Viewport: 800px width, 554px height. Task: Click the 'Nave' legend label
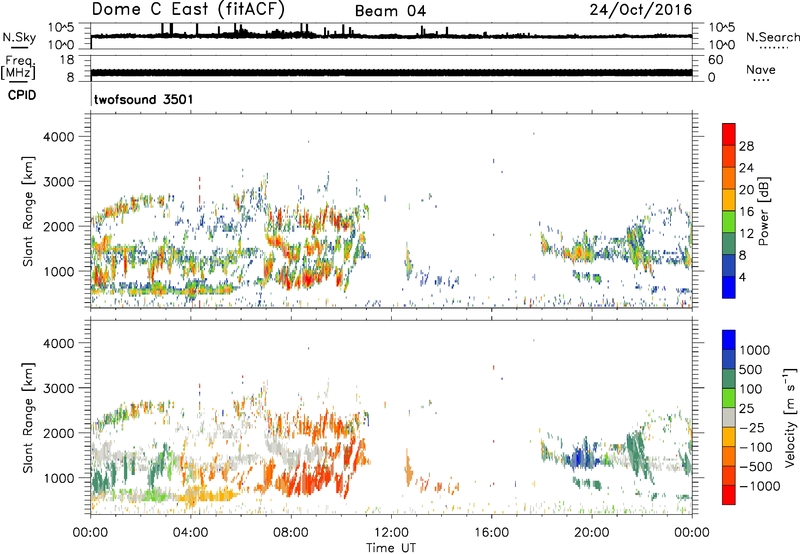click(761, 69)
